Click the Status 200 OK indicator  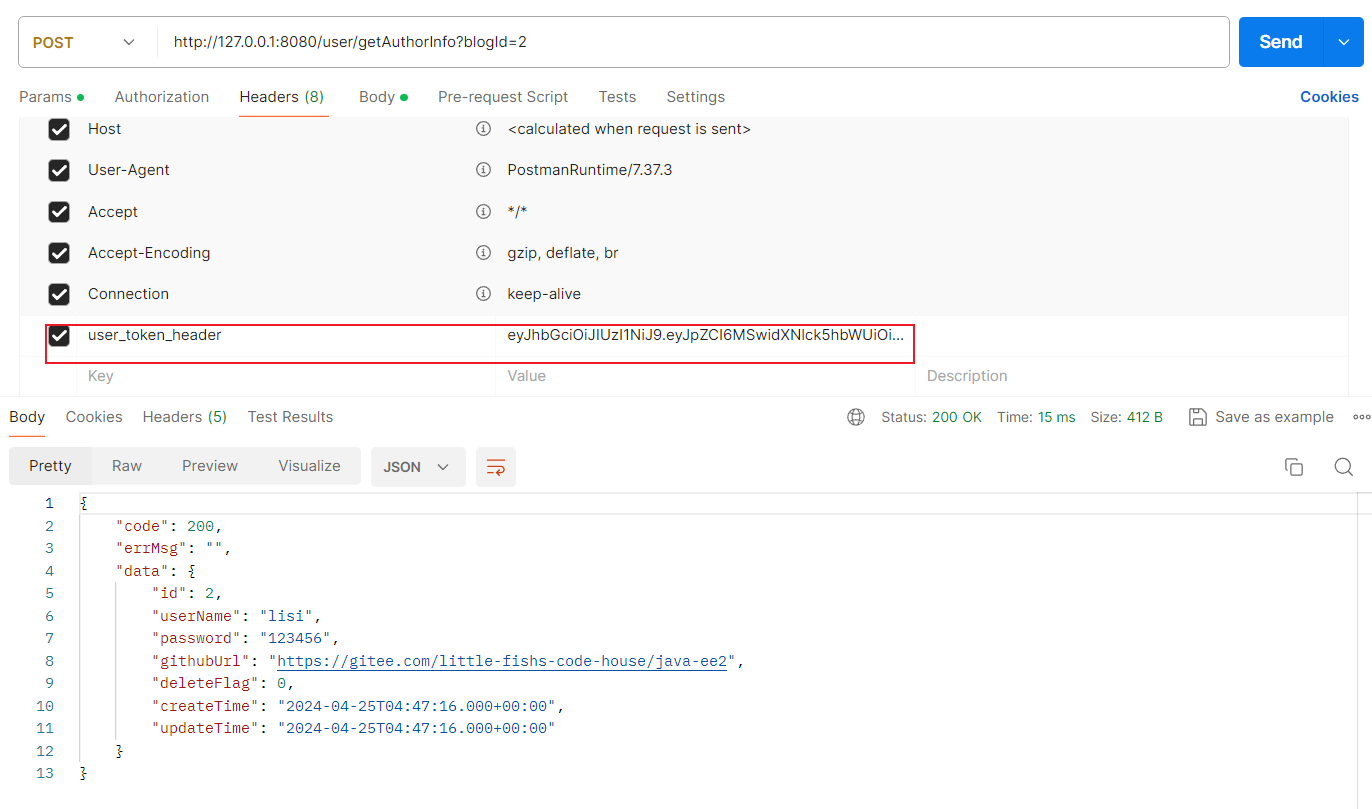tap(932, 416)
